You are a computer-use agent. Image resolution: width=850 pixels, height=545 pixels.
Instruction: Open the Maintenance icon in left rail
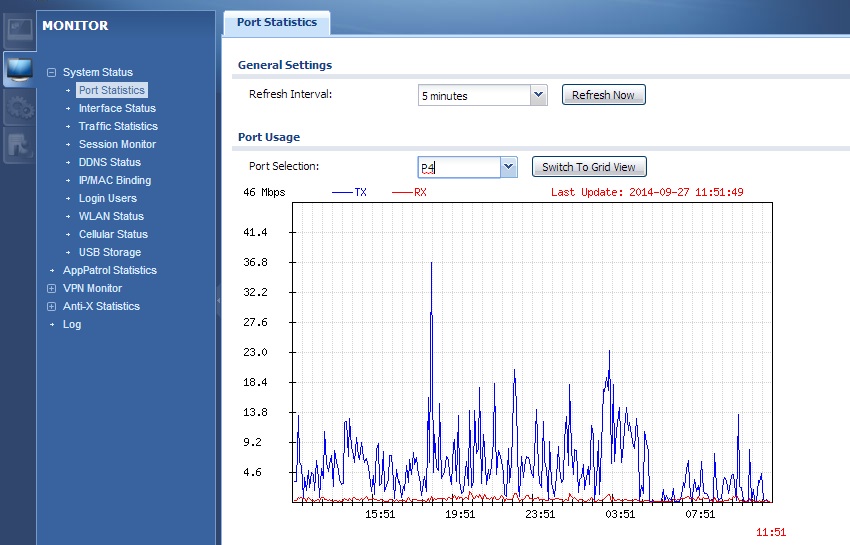[x=19, y=145]
